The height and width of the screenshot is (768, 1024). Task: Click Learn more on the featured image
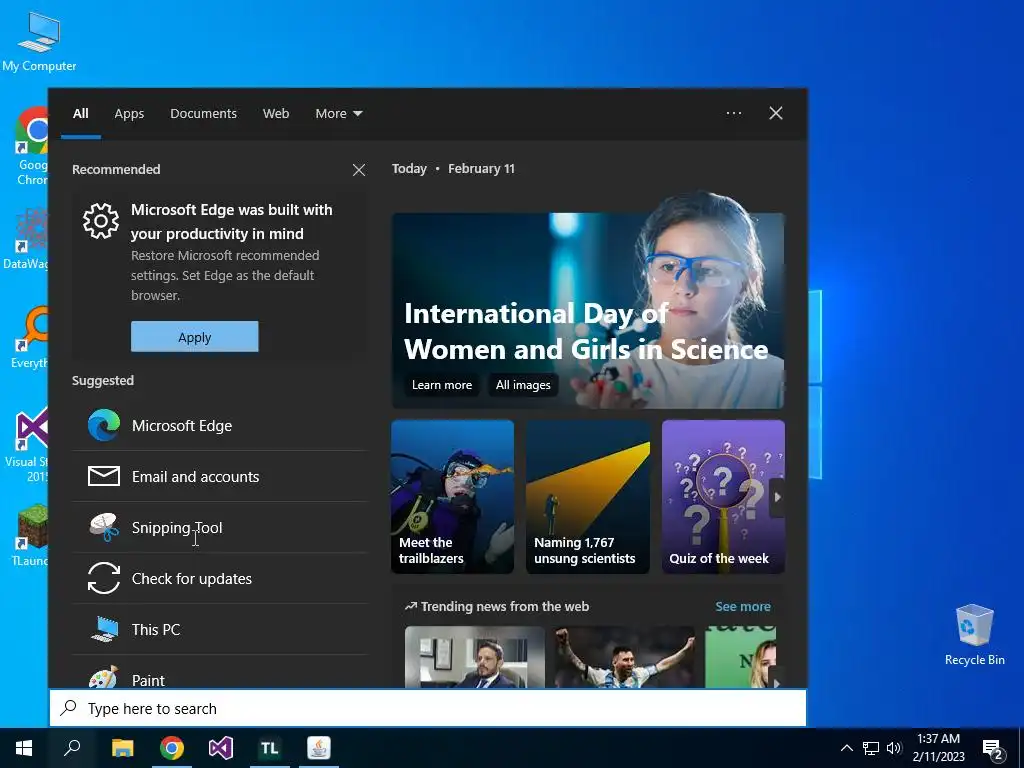[441, 385]
